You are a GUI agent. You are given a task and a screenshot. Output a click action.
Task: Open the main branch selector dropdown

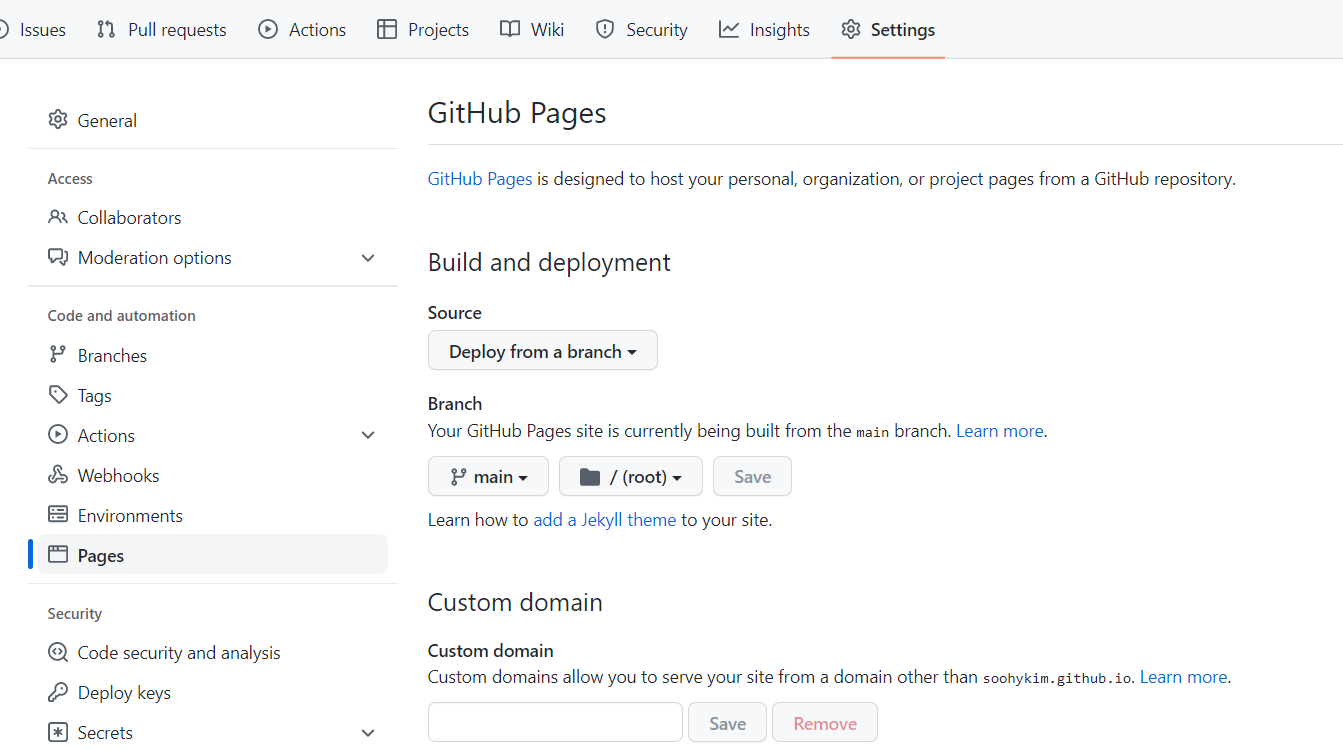(x=488, y=477)
